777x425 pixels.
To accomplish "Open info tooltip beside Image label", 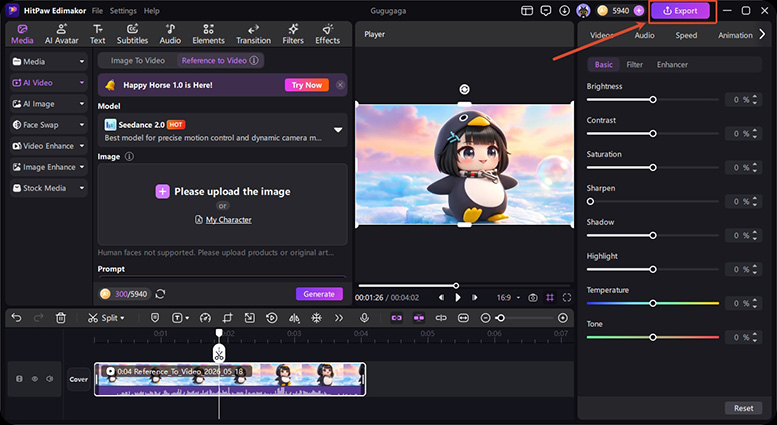I will [129, 157].
